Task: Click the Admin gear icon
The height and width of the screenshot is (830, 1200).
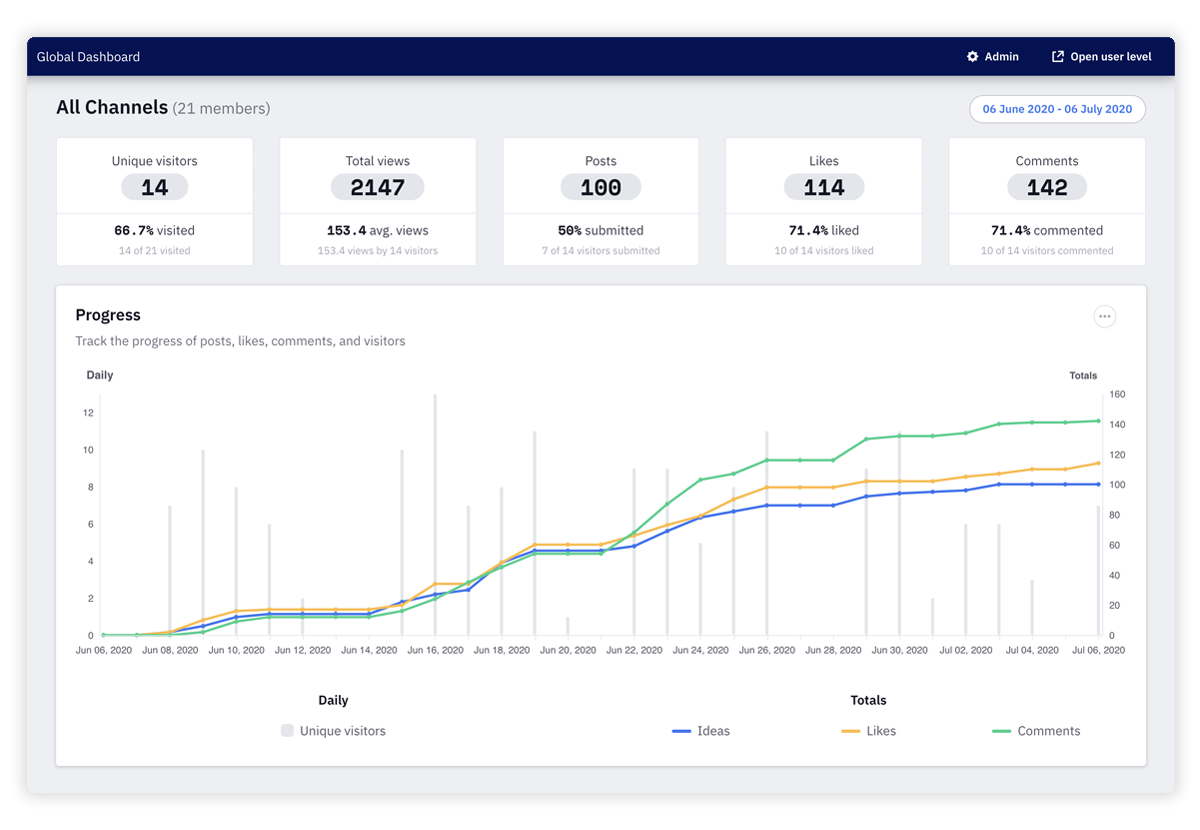Action: click(x=972, y=57)
